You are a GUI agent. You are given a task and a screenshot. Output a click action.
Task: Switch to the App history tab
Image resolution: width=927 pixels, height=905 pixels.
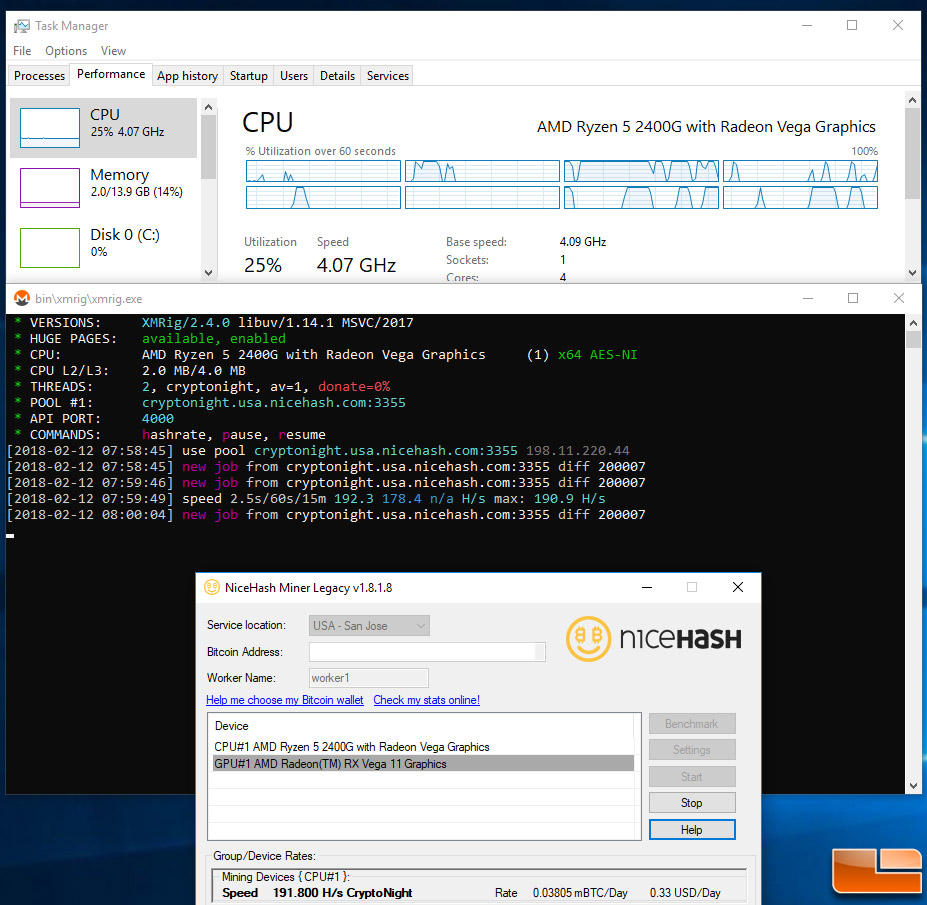187,76
